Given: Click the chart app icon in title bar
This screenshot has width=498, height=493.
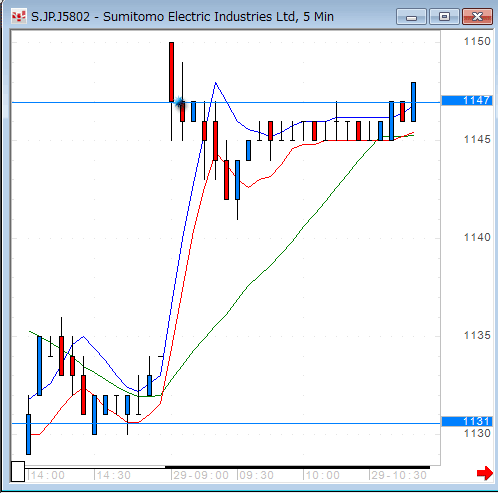Looking at the screenshot, I should (19, 16).
